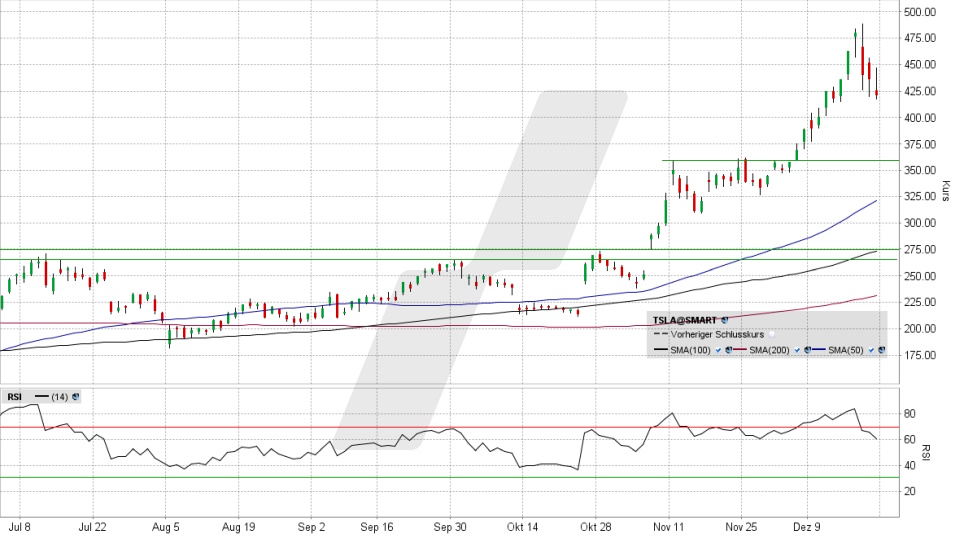This screenshot has height=540, width=960.
Task: Click the Nov 25 date label
Action: tap(741, 527)
